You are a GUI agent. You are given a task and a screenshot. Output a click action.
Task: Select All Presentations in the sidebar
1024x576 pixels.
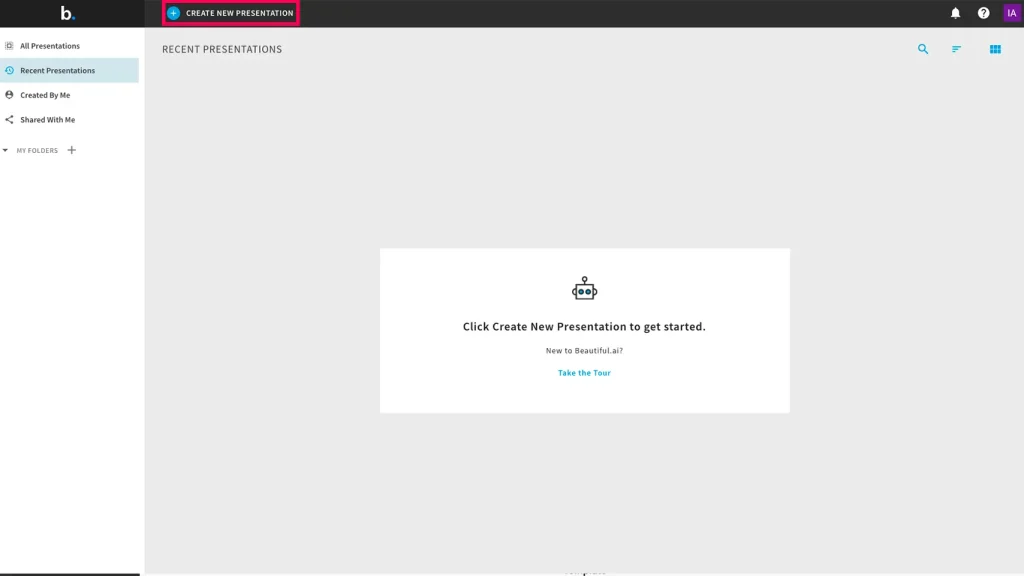(50, 46)
